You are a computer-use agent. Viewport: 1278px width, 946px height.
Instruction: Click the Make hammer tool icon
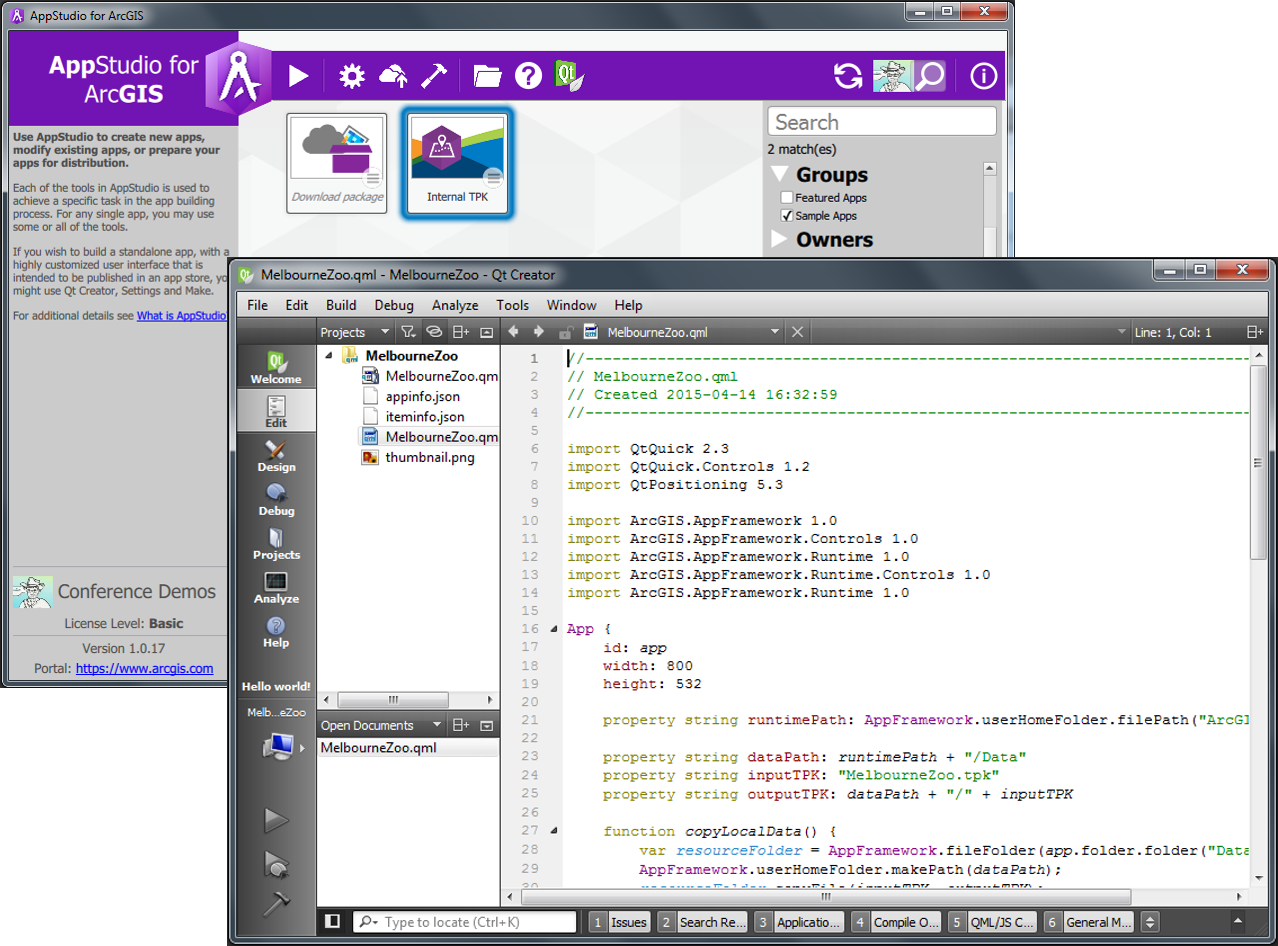click(x=434, y=76)
